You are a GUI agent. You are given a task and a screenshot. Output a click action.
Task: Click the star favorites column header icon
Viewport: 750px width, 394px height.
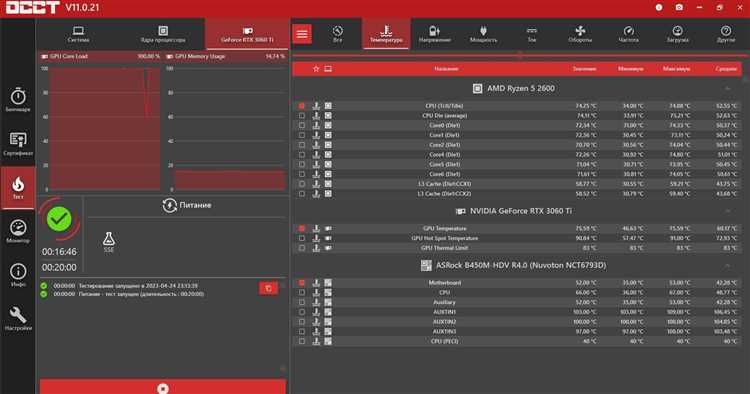316,69
